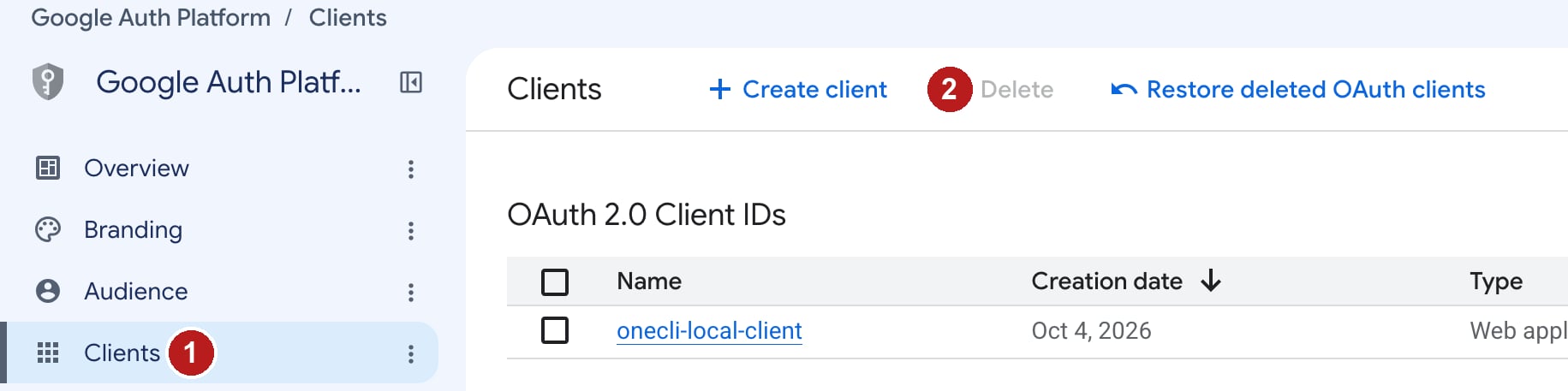Click the Create client button

pyautogui.click(x=798, y=89)
